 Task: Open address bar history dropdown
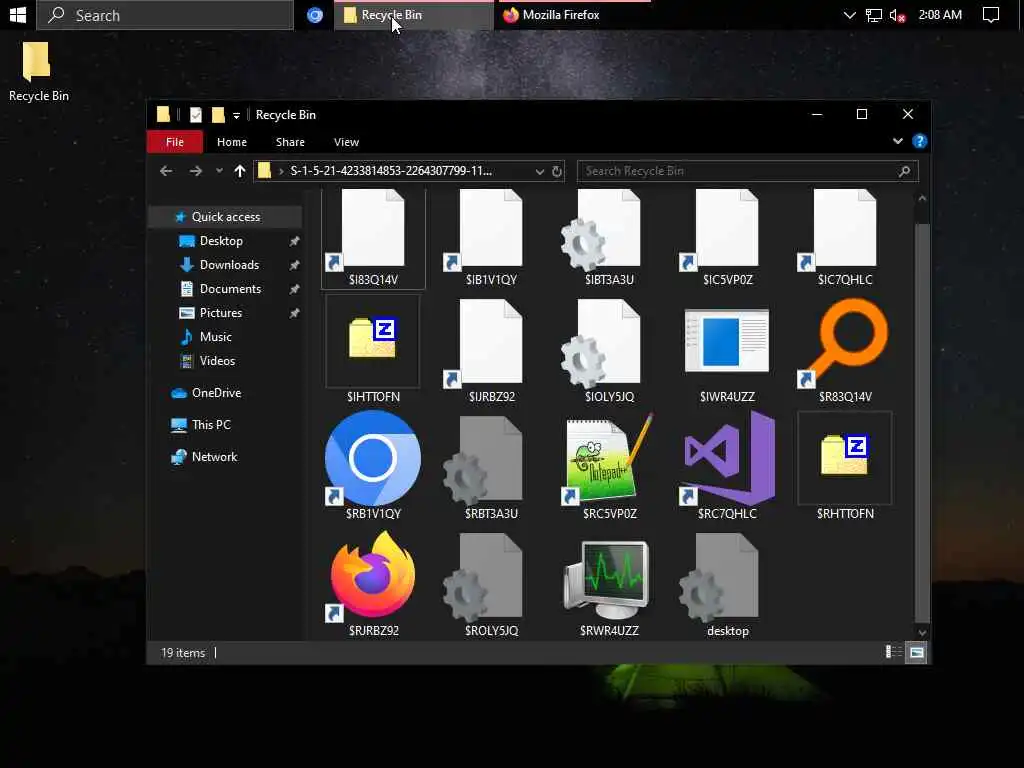539,171
